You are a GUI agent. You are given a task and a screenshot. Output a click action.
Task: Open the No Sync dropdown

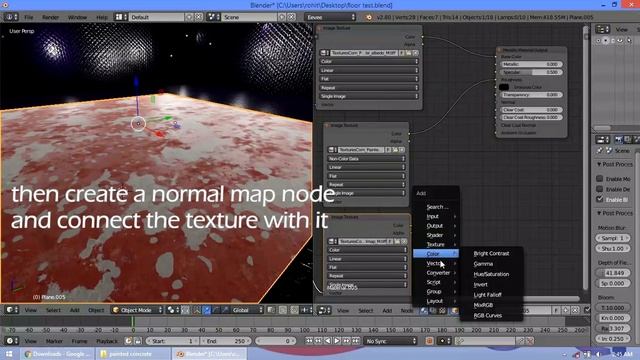pyautogui.click(x=391, y=341)
